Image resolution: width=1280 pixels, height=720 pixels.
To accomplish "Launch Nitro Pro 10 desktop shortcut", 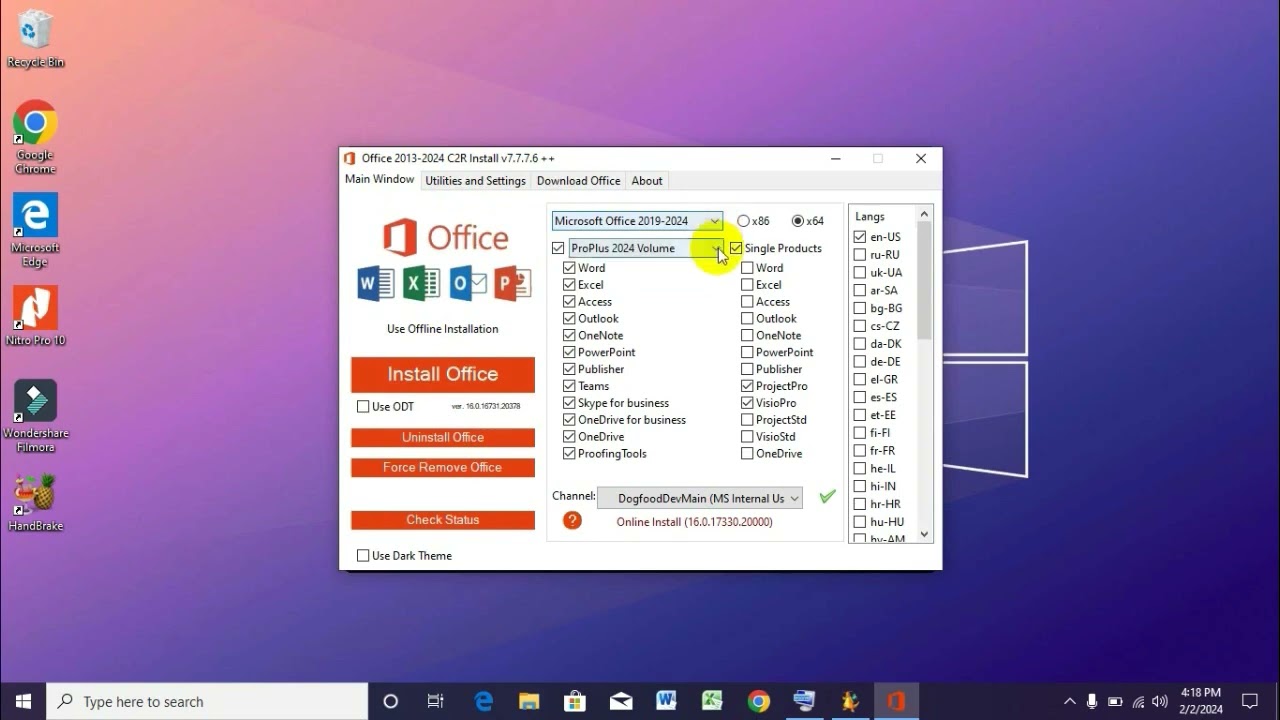I will 35,316.
